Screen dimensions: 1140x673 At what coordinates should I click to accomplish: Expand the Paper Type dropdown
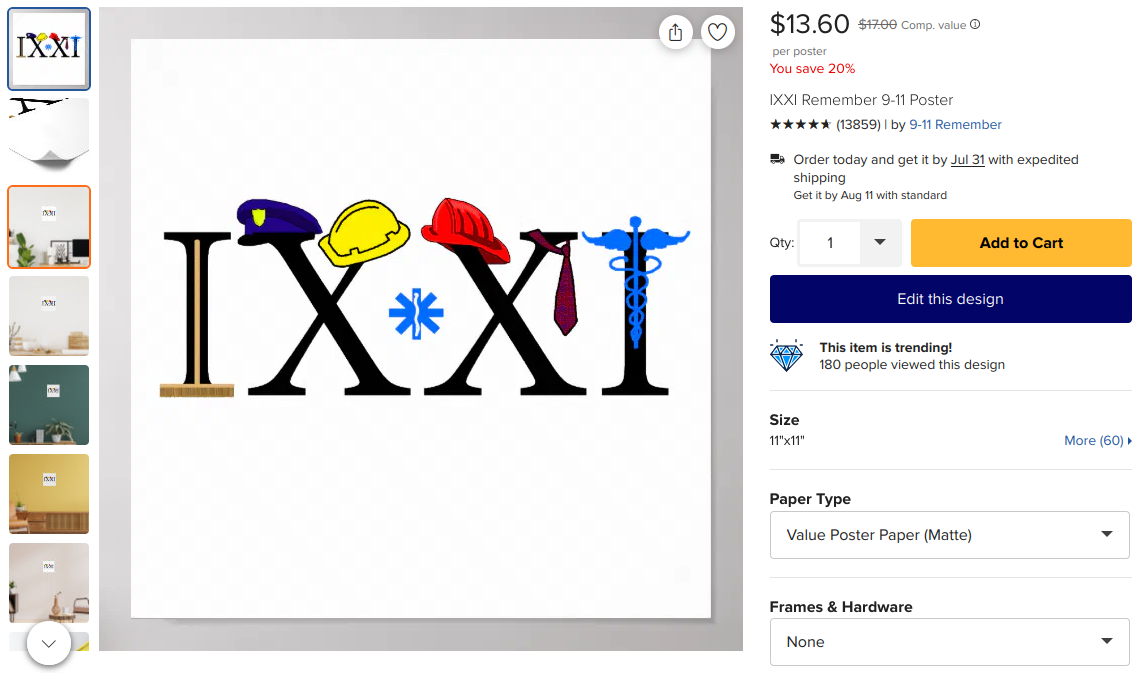coord(950,535)
